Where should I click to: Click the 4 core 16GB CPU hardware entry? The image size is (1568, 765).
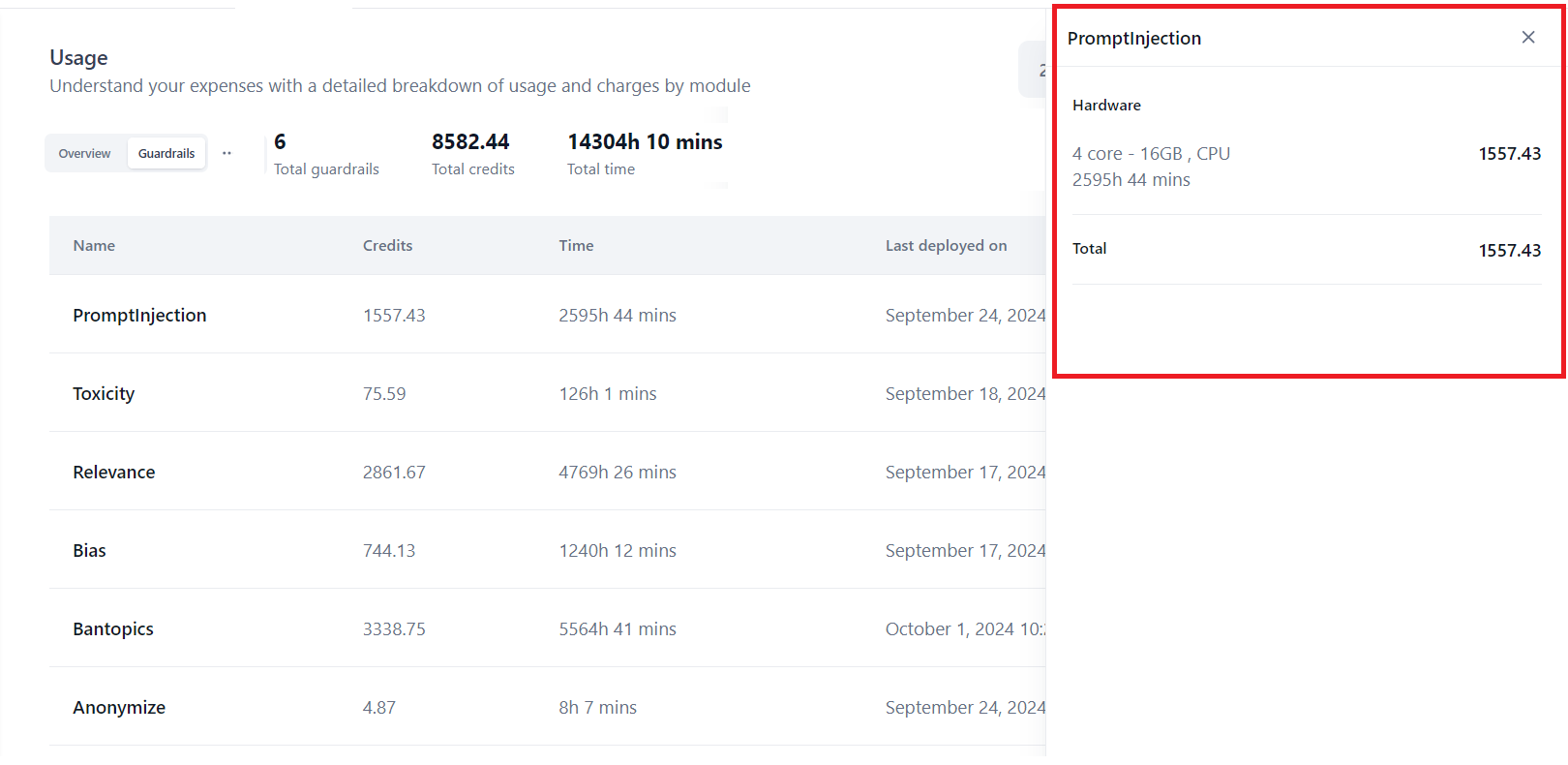coord(1151,154)
